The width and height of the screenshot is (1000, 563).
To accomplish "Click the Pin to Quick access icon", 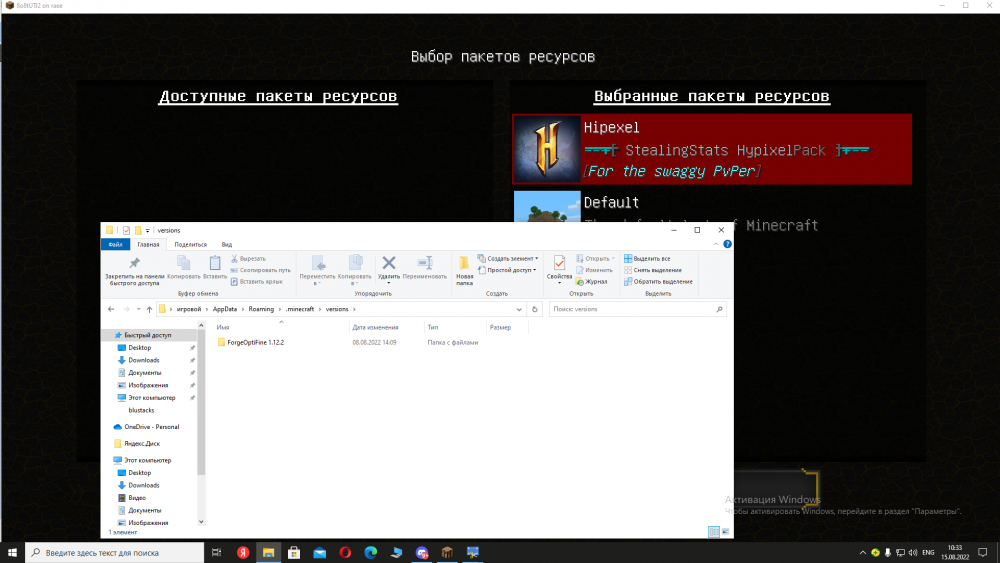I will (135, 263).
